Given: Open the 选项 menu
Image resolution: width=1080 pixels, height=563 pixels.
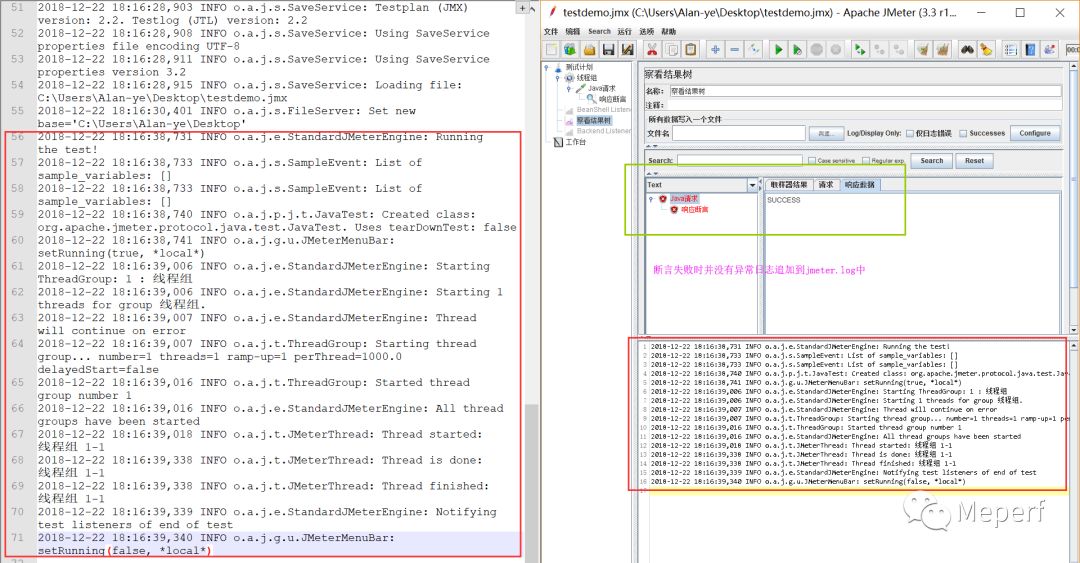Looking at the screenshot, I should click(647, 32).
